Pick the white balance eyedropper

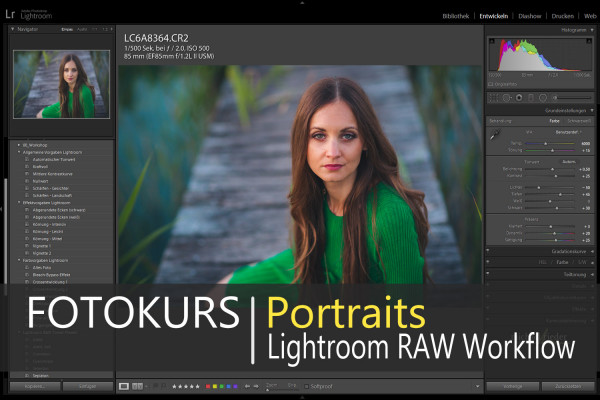495,135
